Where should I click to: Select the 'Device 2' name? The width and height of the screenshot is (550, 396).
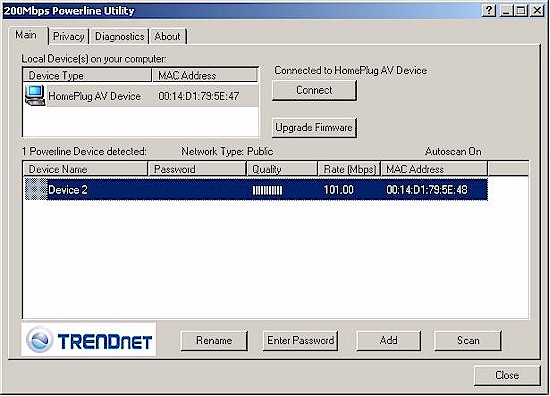68,190
